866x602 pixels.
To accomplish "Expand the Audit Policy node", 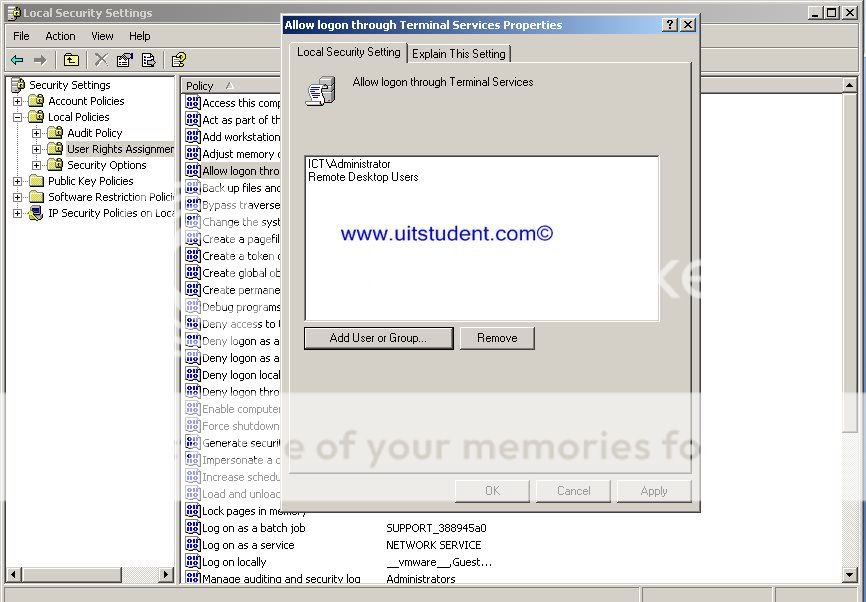I will click(x=37, y=133).
